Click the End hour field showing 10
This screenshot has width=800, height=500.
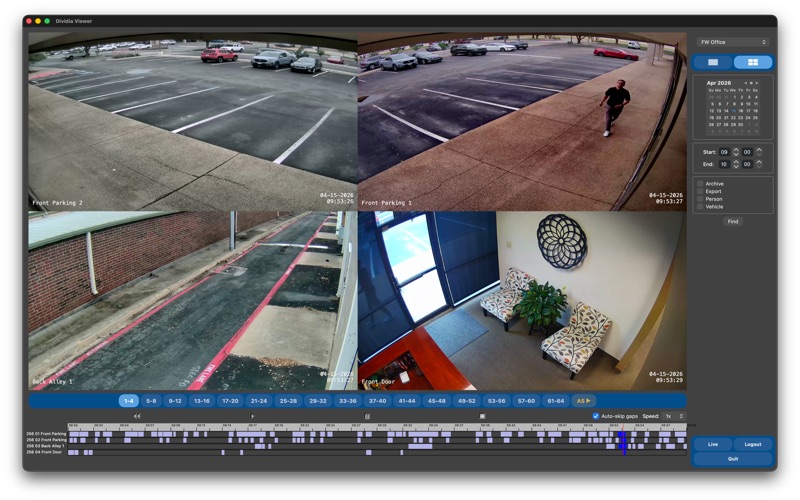pos(724,164)
